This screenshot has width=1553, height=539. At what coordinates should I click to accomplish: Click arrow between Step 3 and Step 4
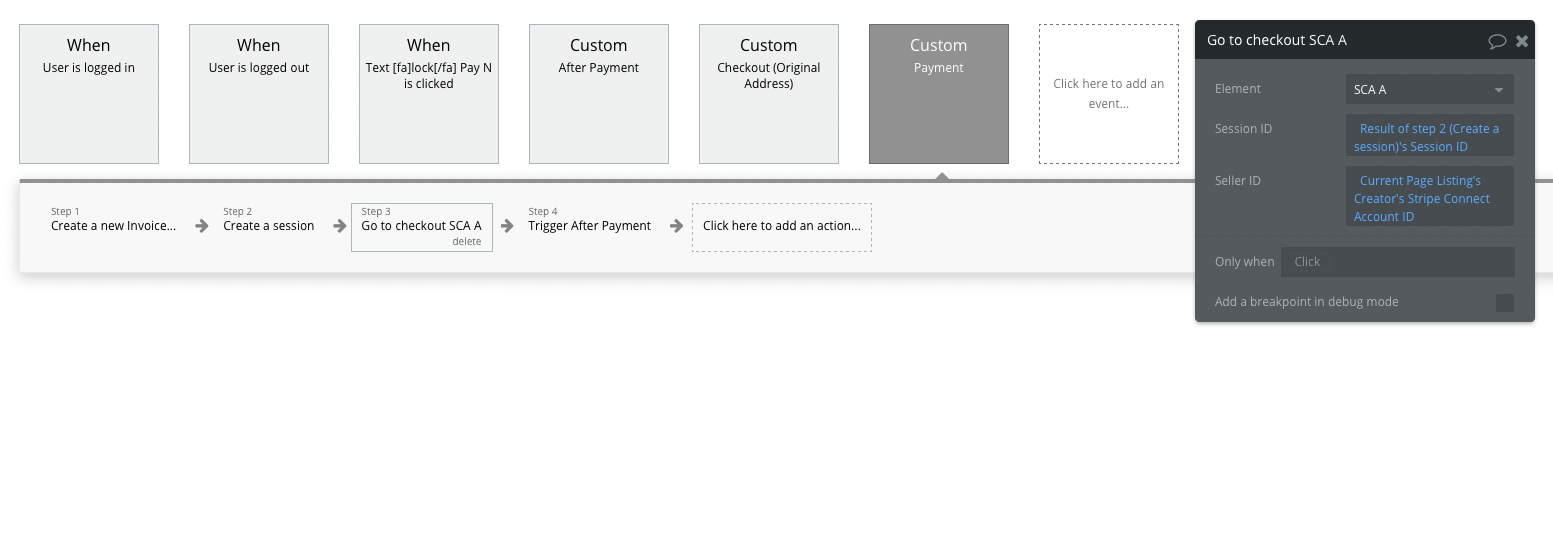pos(507,226)
